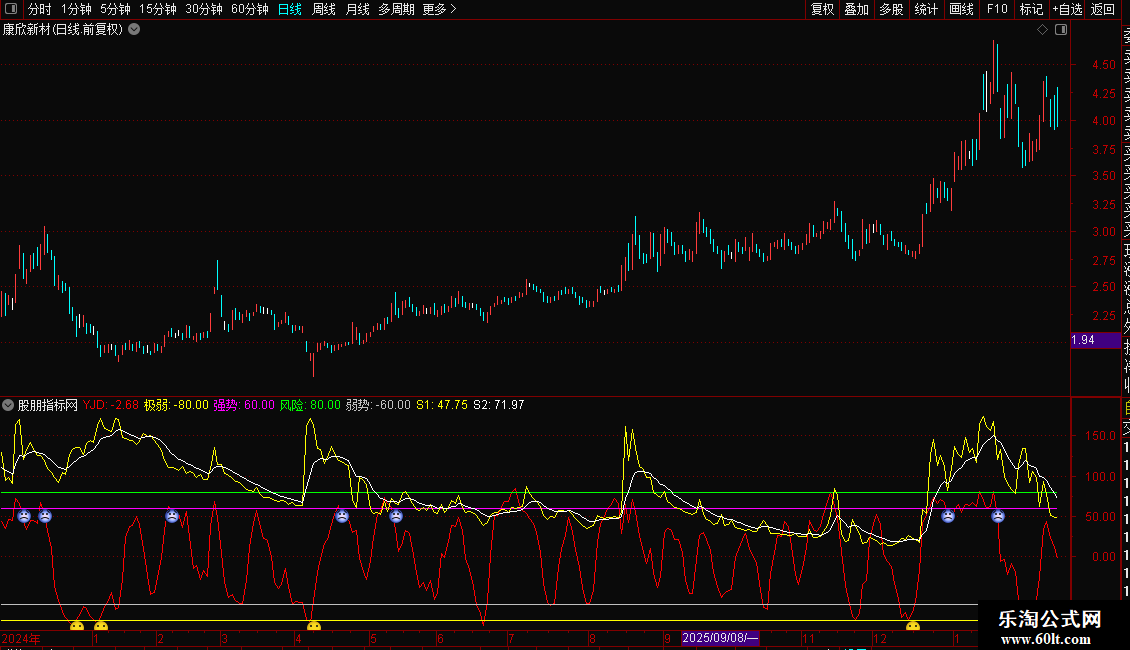Click the yellow smiley marker near April
Screen dimensions: 1130x650
(x=314, y=627)
